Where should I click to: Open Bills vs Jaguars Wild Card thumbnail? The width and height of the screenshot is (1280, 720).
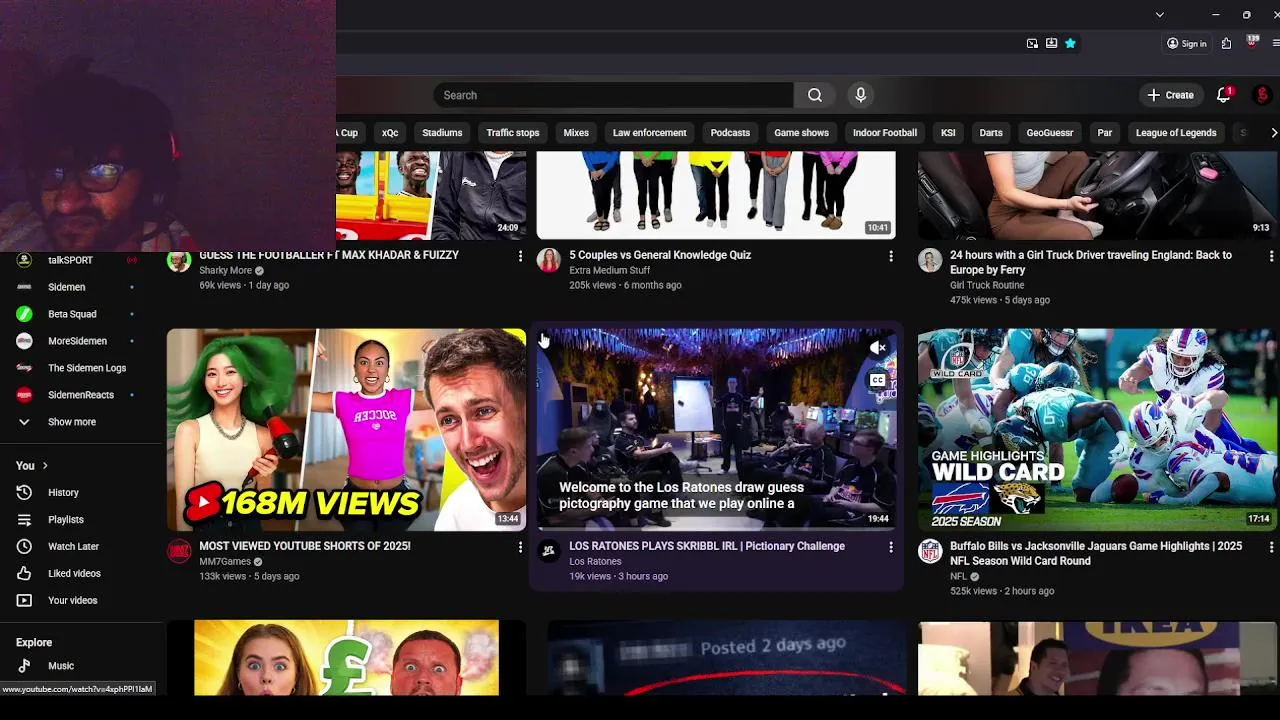tap(1098, 430)
